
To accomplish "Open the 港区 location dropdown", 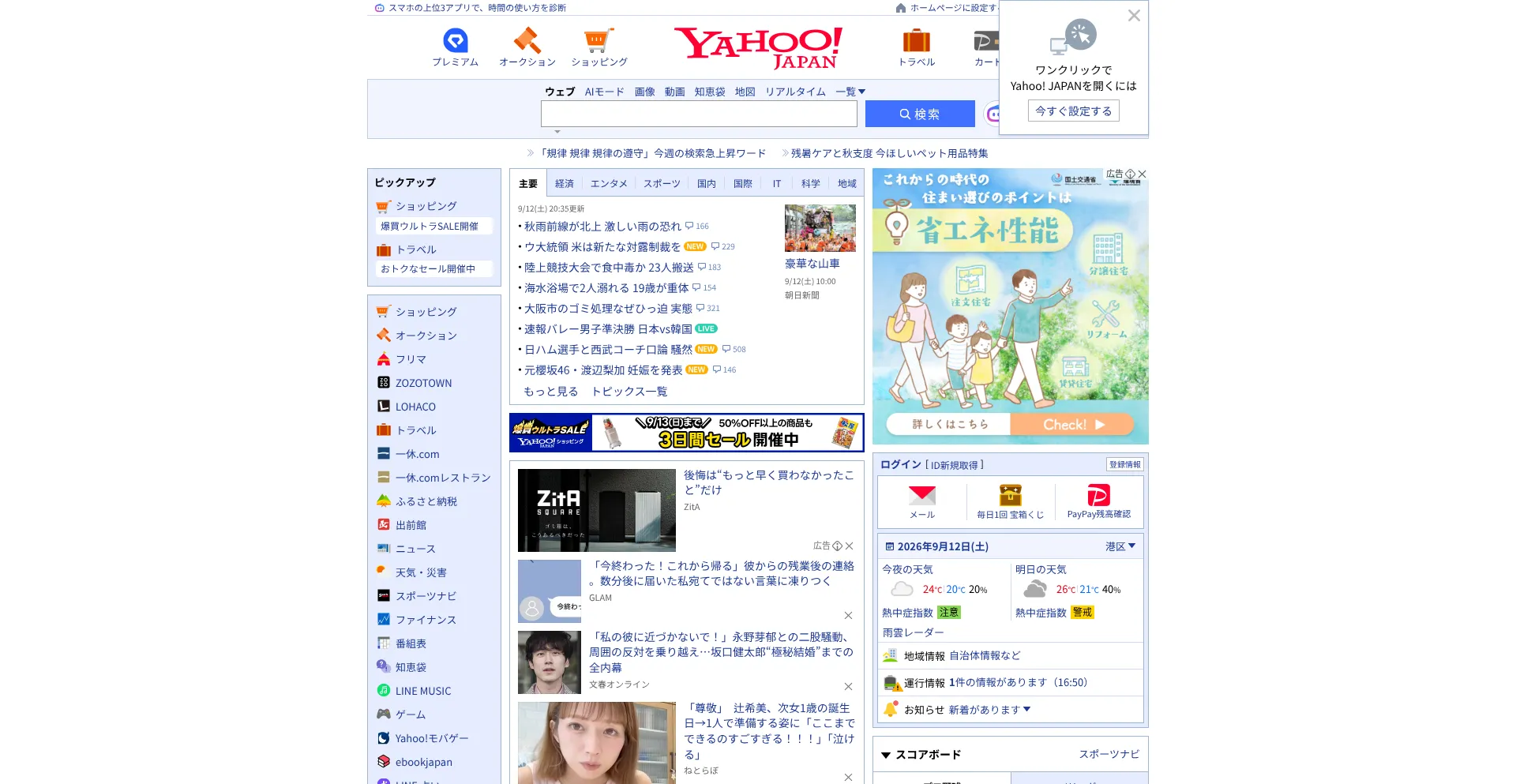I will point(1120,546).
